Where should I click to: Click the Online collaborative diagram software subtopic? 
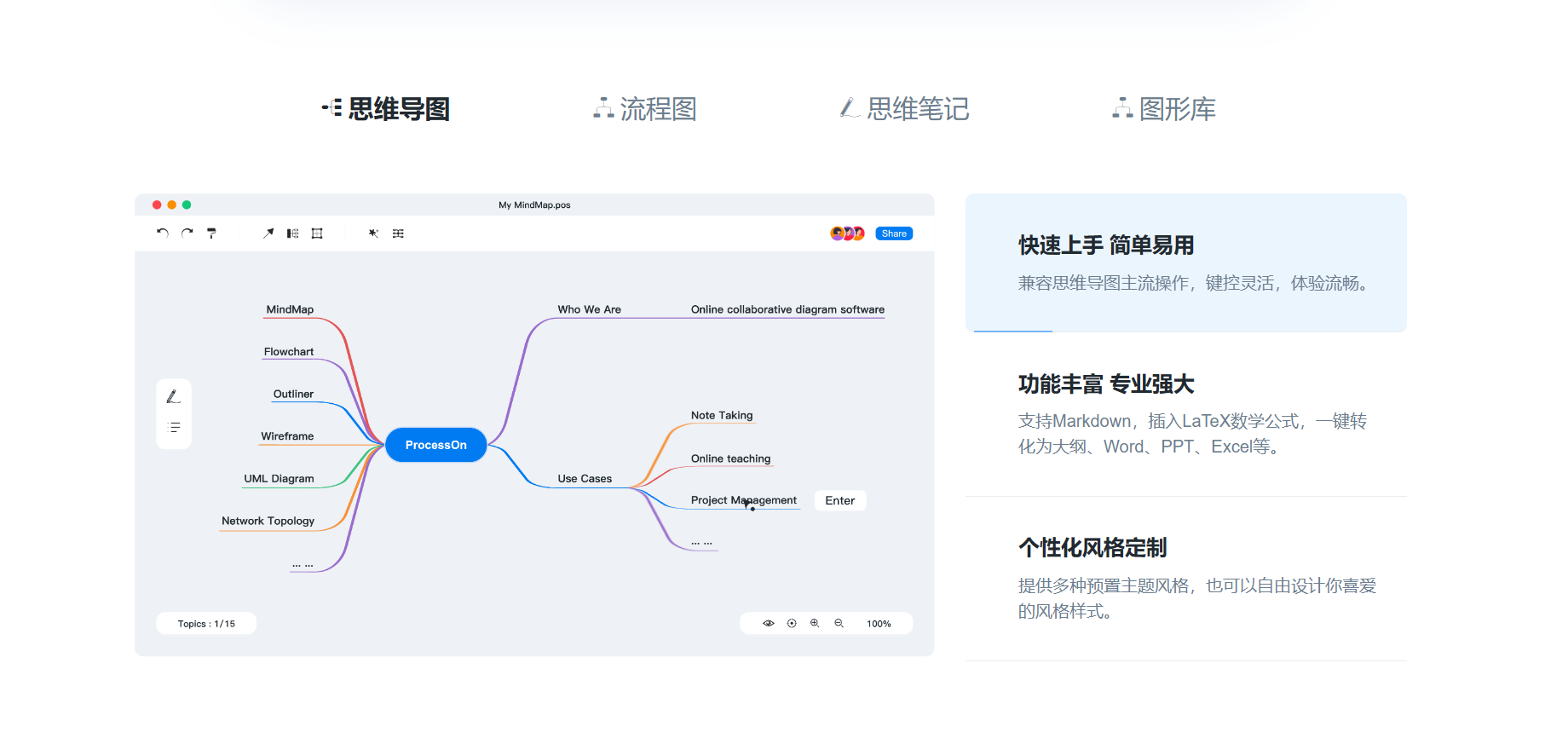point(787,309)
